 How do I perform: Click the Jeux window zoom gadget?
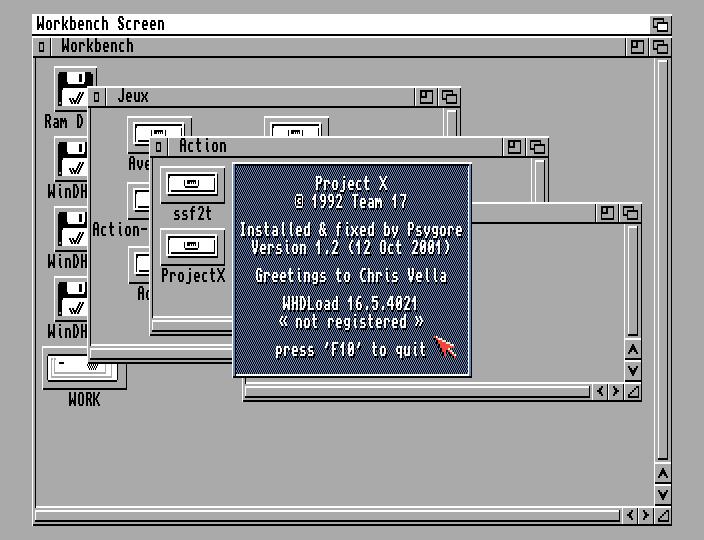(x=426, y=97)
